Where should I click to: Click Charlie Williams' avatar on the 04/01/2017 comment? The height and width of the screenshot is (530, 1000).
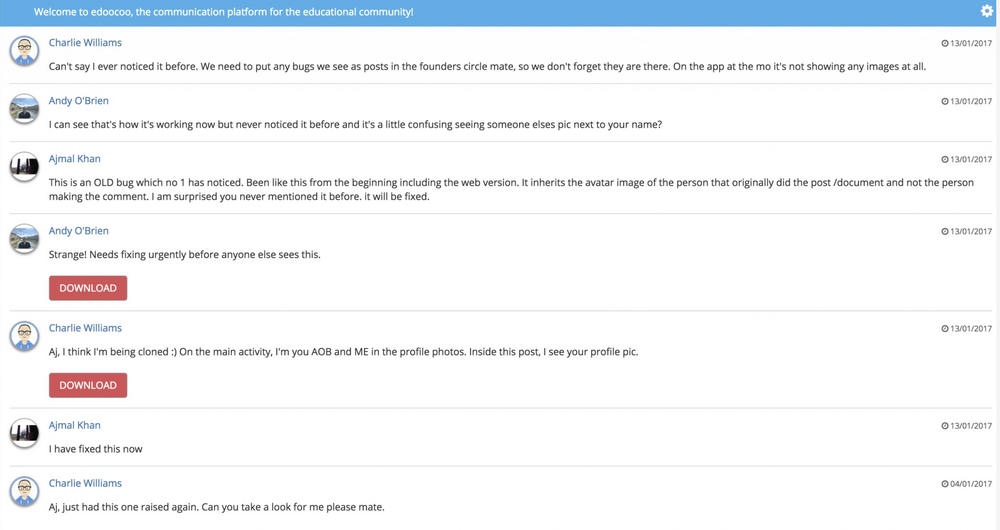[24, 492]
